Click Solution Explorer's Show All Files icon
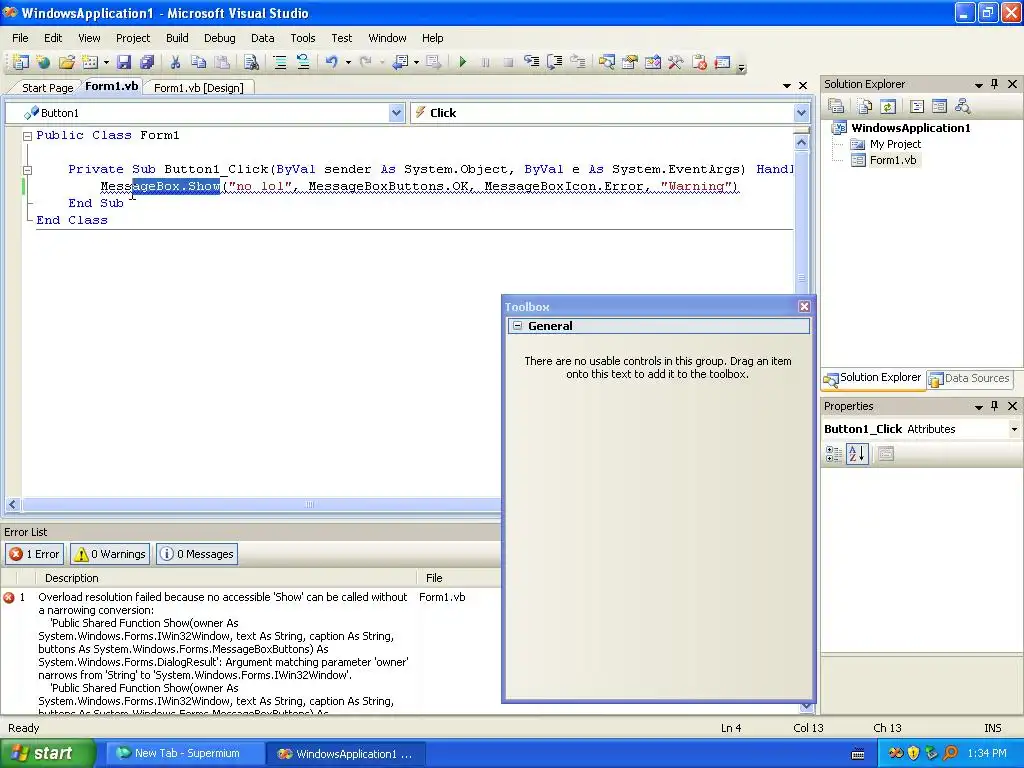Viewport: 1024px width, 768px height. [x=865, y=106]
